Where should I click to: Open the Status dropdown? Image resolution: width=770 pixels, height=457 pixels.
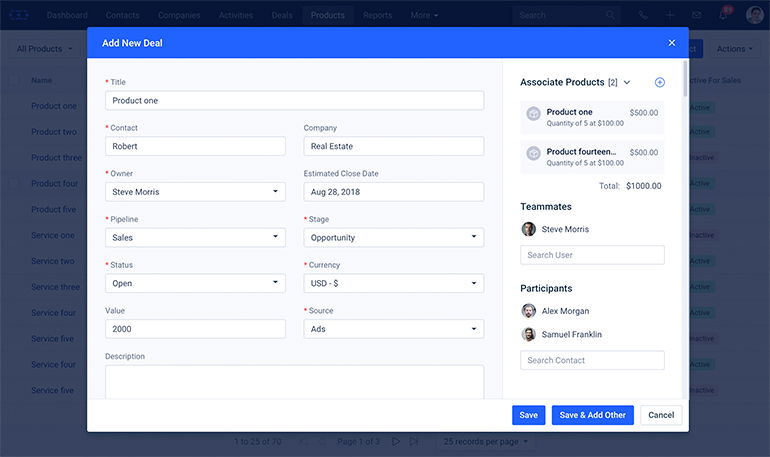point(195,283)
